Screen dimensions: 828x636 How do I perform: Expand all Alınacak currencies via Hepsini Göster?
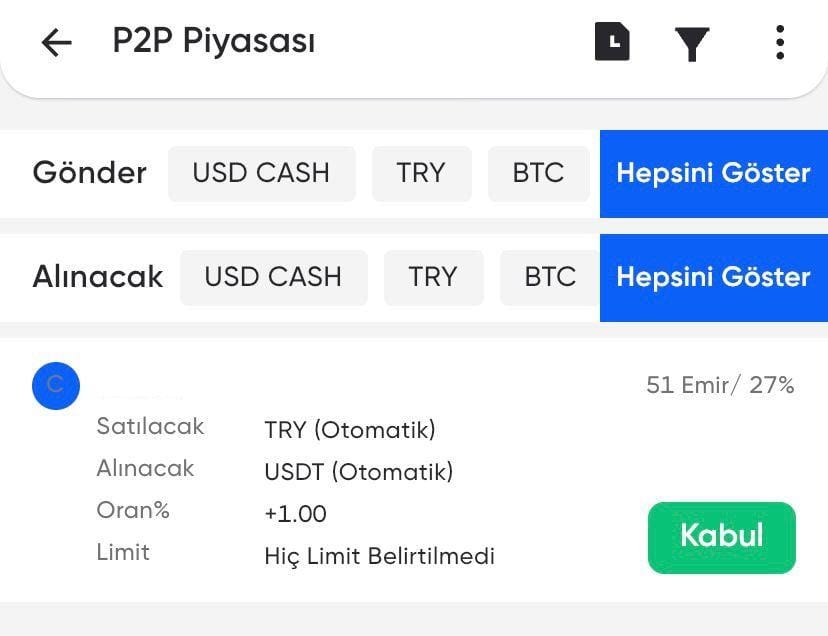713,277
